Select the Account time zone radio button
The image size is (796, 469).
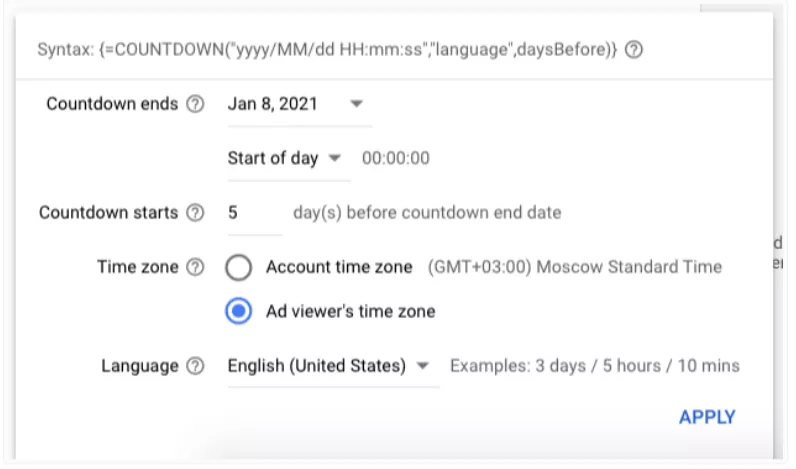(239, 267)
